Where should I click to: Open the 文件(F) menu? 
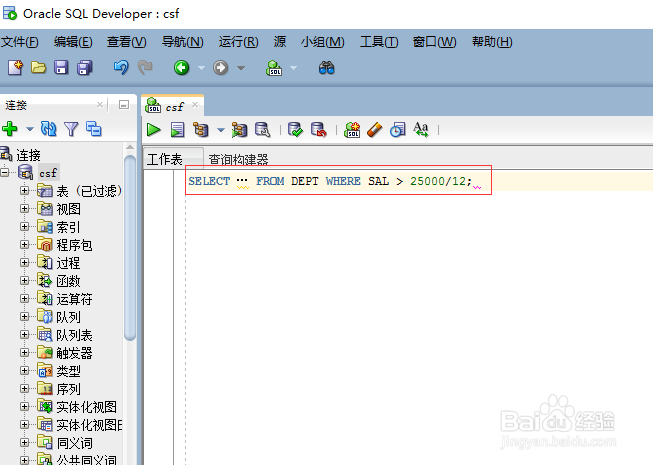[20, 42]
